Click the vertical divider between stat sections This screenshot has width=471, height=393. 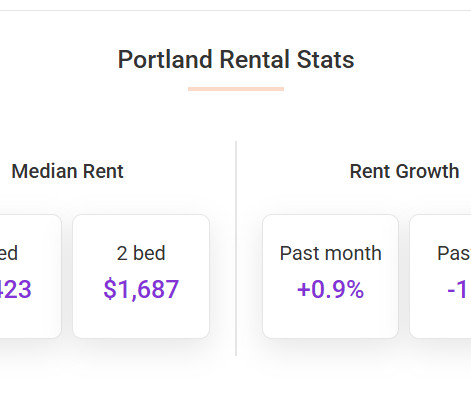coord(236,248)
